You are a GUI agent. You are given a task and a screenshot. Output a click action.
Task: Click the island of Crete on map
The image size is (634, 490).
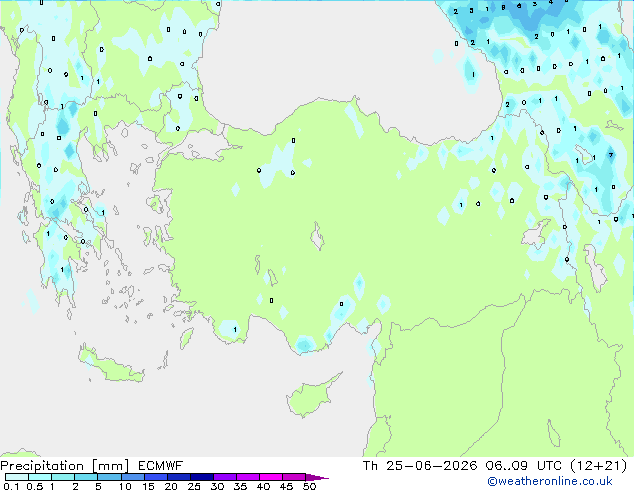pyautogui.click(x=110, y=365)
